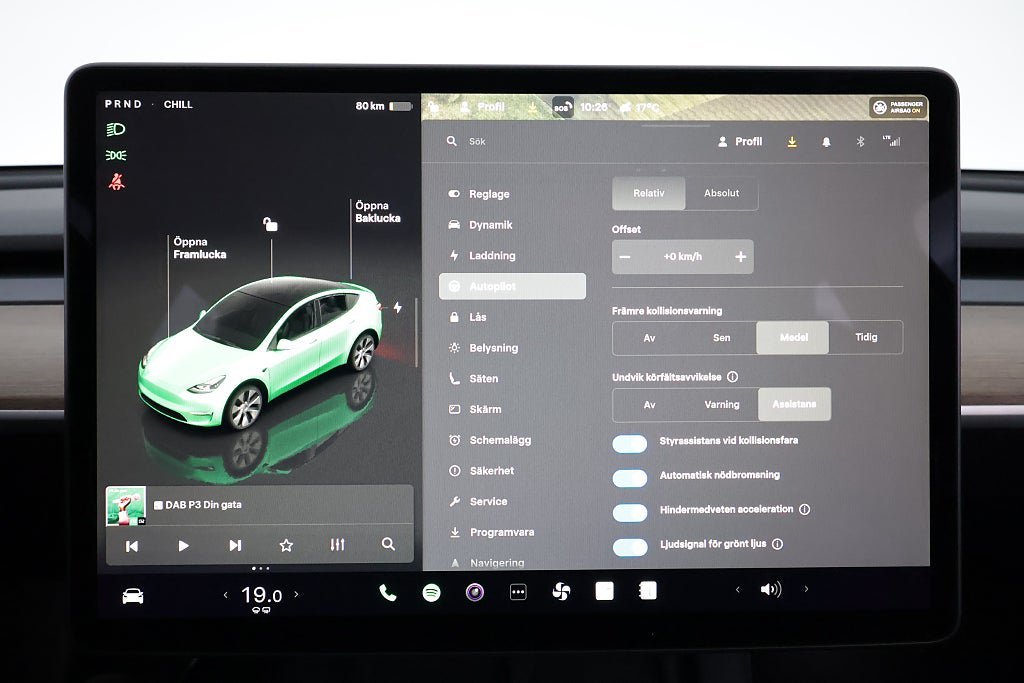Screen dimensions: 1024x683
Task: Raise the volume with right chevron
Action: pos(806,590)
